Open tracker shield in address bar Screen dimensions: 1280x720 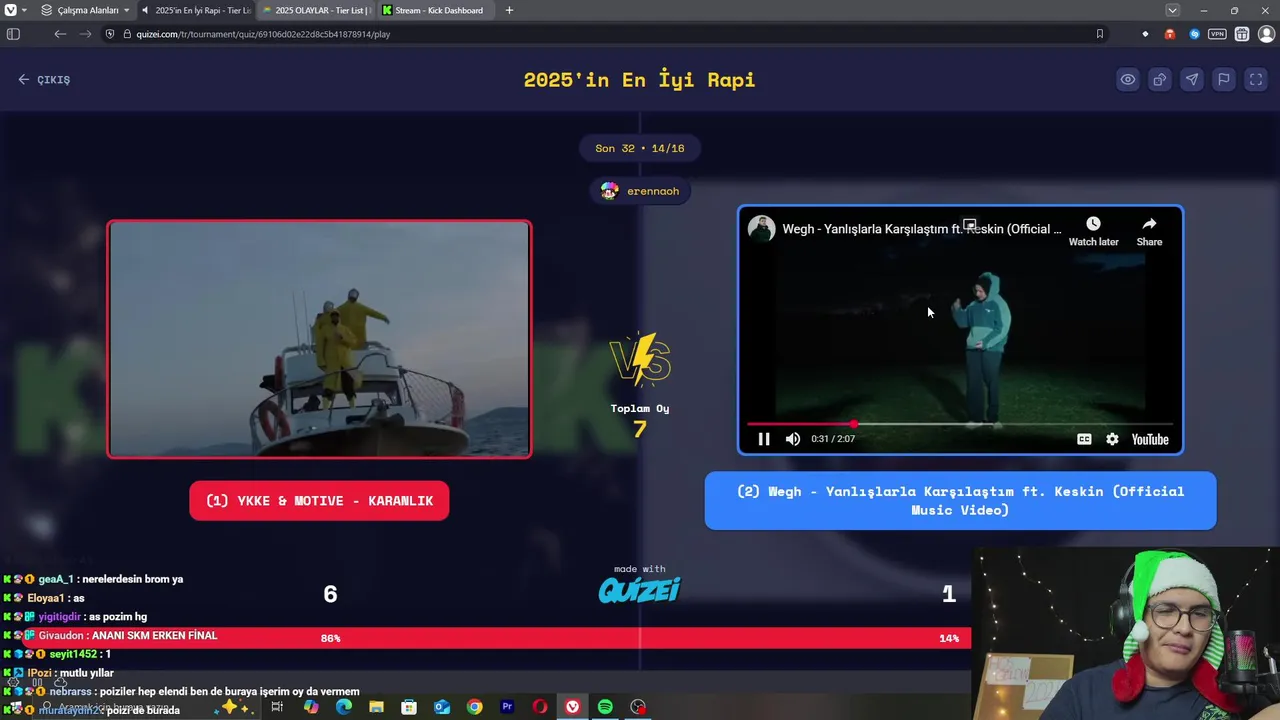tap(111, 34)
